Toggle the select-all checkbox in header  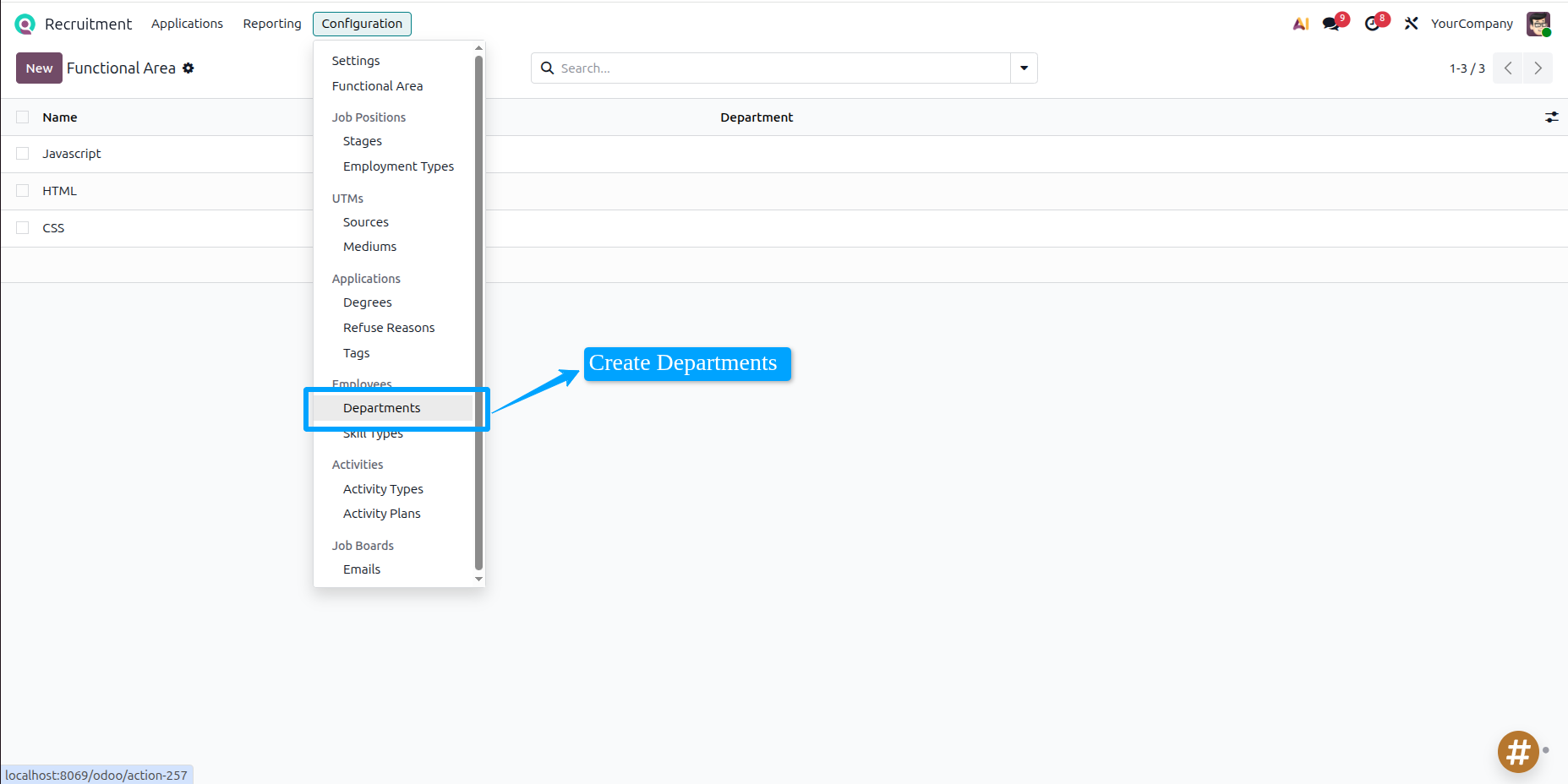click(x=23, y=117)
